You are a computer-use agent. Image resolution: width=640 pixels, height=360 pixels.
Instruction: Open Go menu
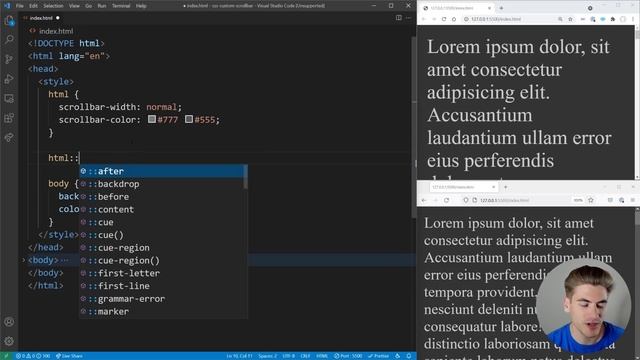tap(89, 6)
